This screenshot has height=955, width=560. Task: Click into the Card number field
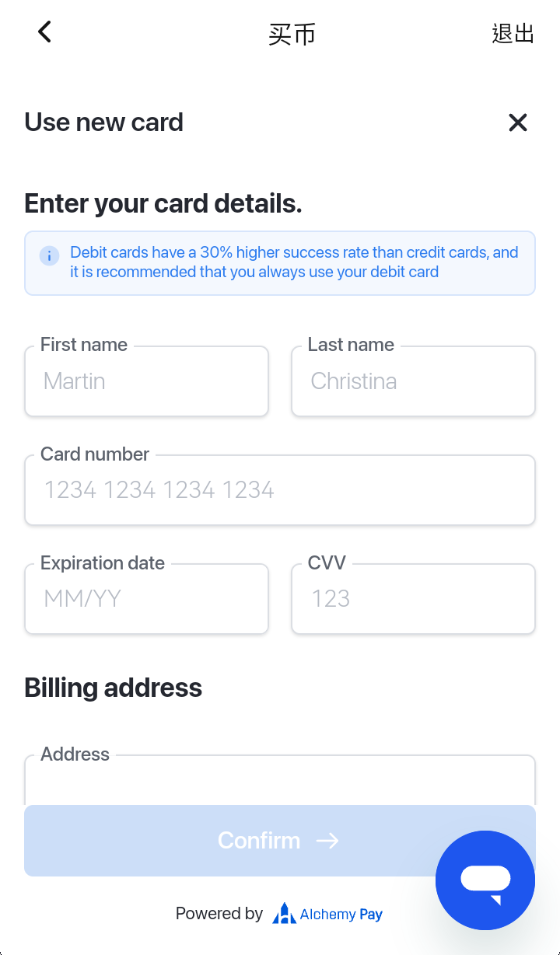click(280, 490)
